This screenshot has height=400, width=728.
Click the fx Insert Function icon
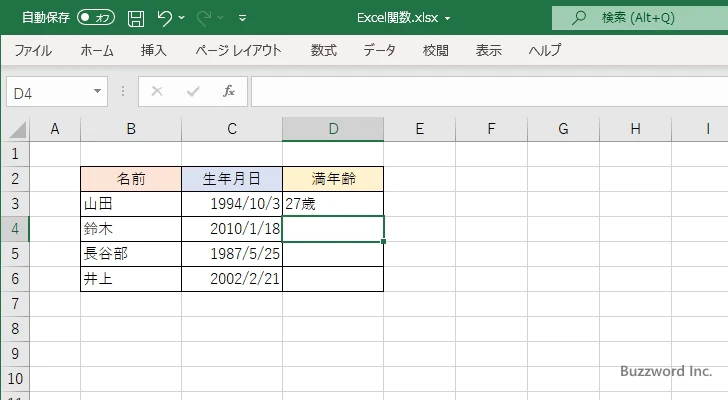(x=229, y=91)
